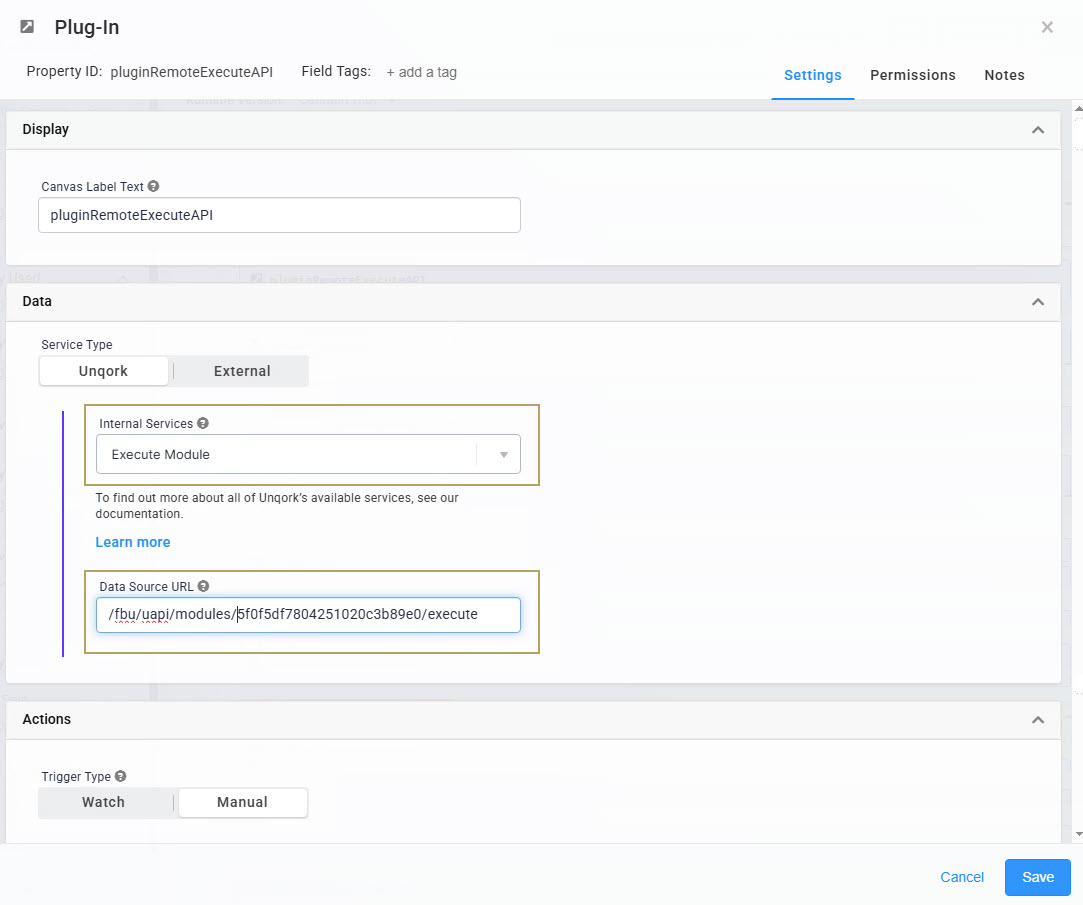
Task: Click the Internal Services help icon
Action: (x=203, y=422)
